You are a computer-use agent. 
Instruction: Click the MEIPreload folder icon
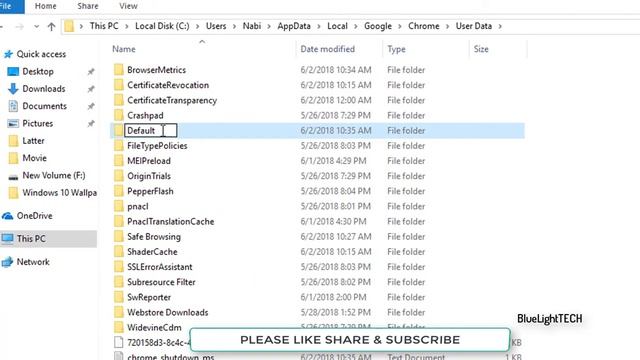point(118,161)
